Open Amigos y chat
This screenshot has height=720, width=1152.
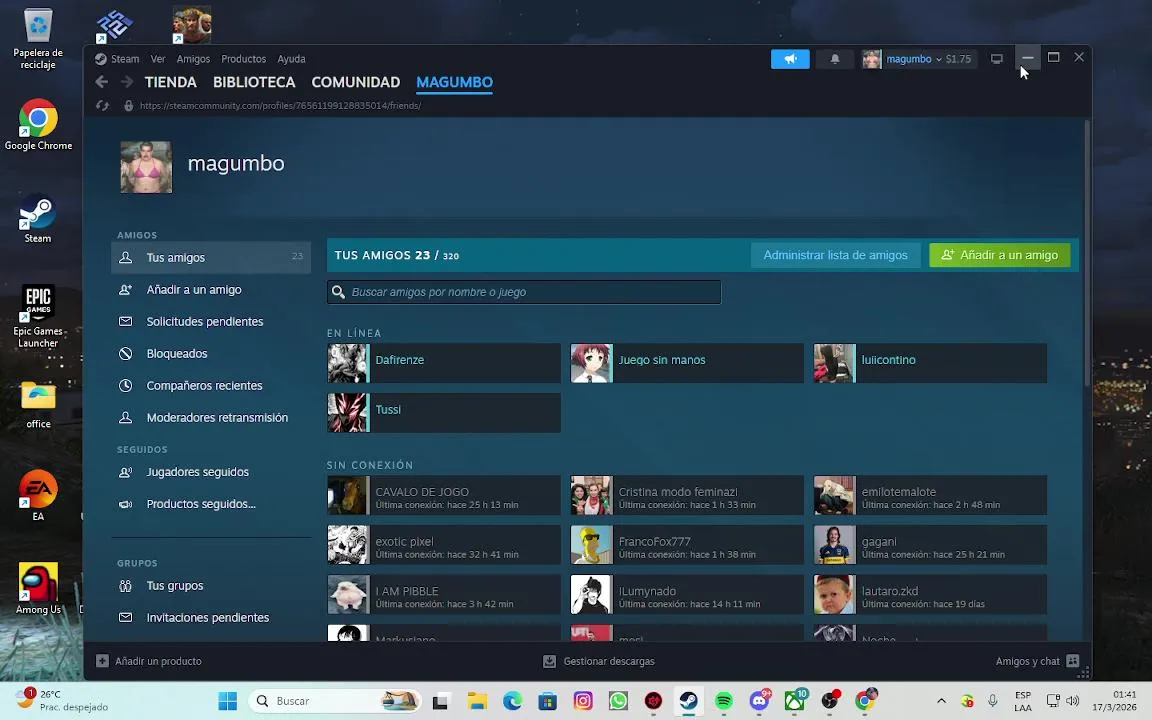click(1037, 661)
